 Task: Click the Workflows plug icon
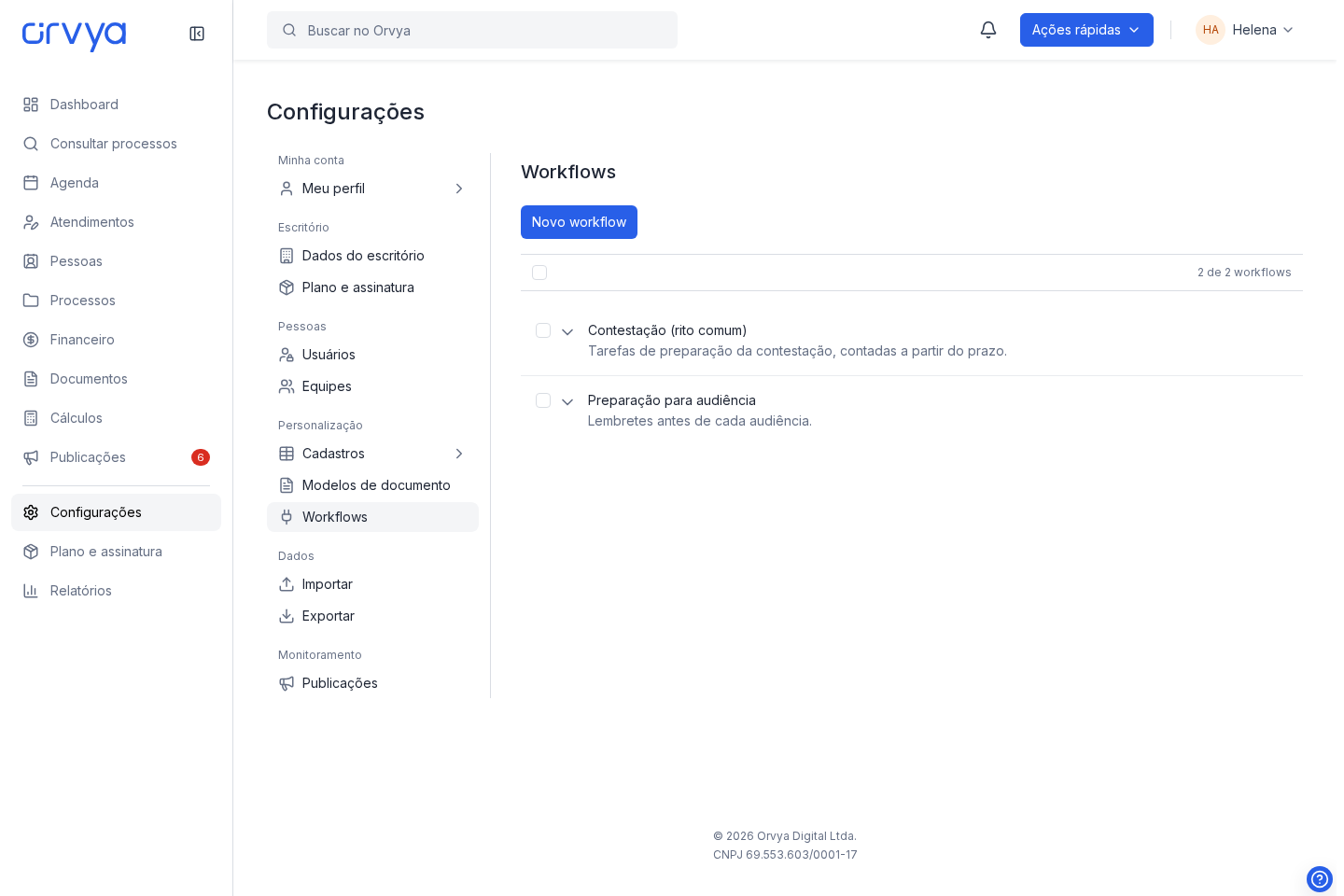click(x=287, y=517)
